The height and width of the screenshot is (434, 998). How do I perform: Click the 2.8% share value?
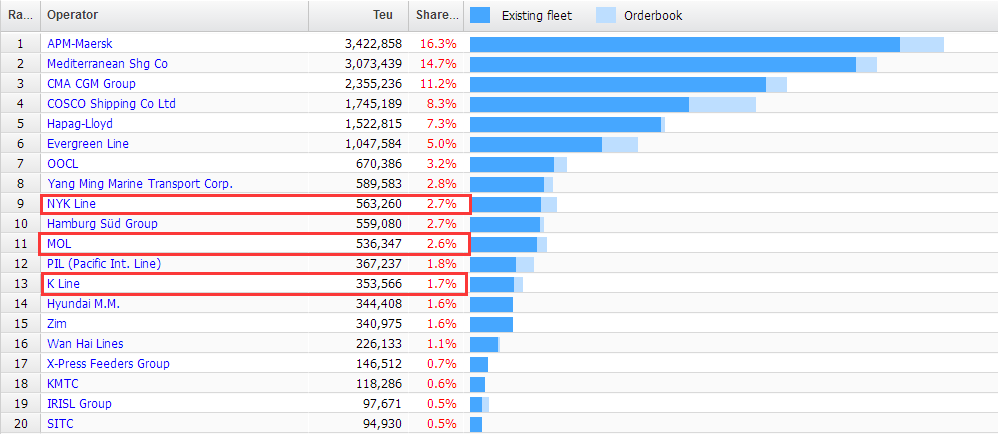click(x=441, y=184)
